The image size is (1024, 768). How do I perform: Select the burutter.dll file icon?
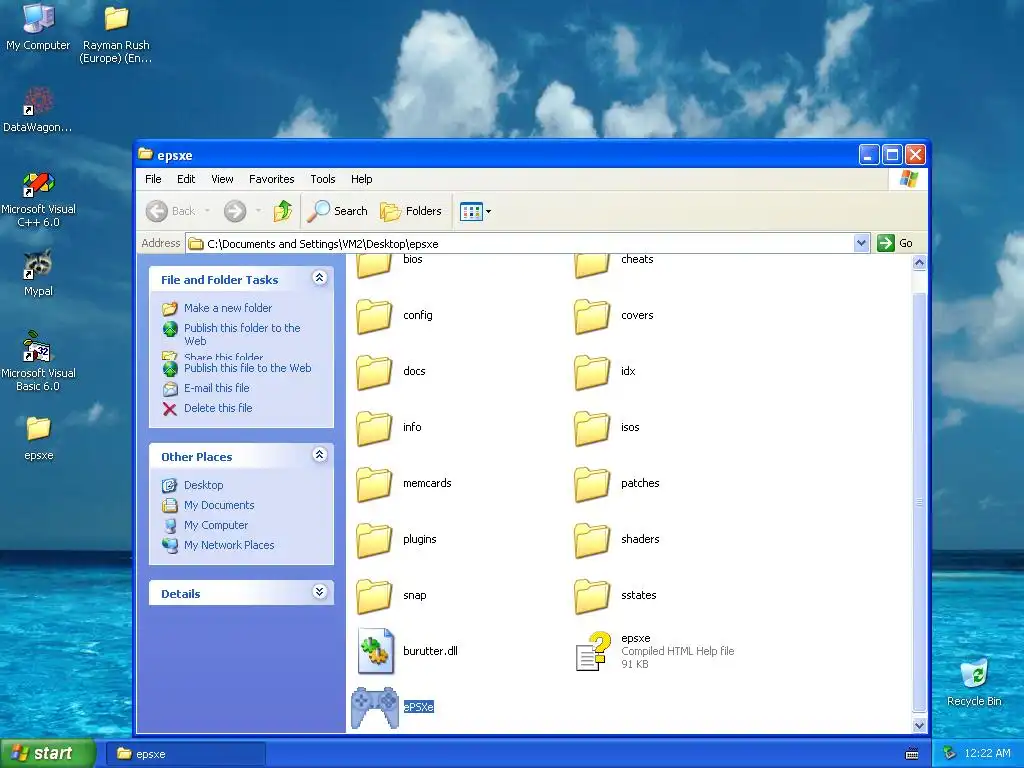376,651
